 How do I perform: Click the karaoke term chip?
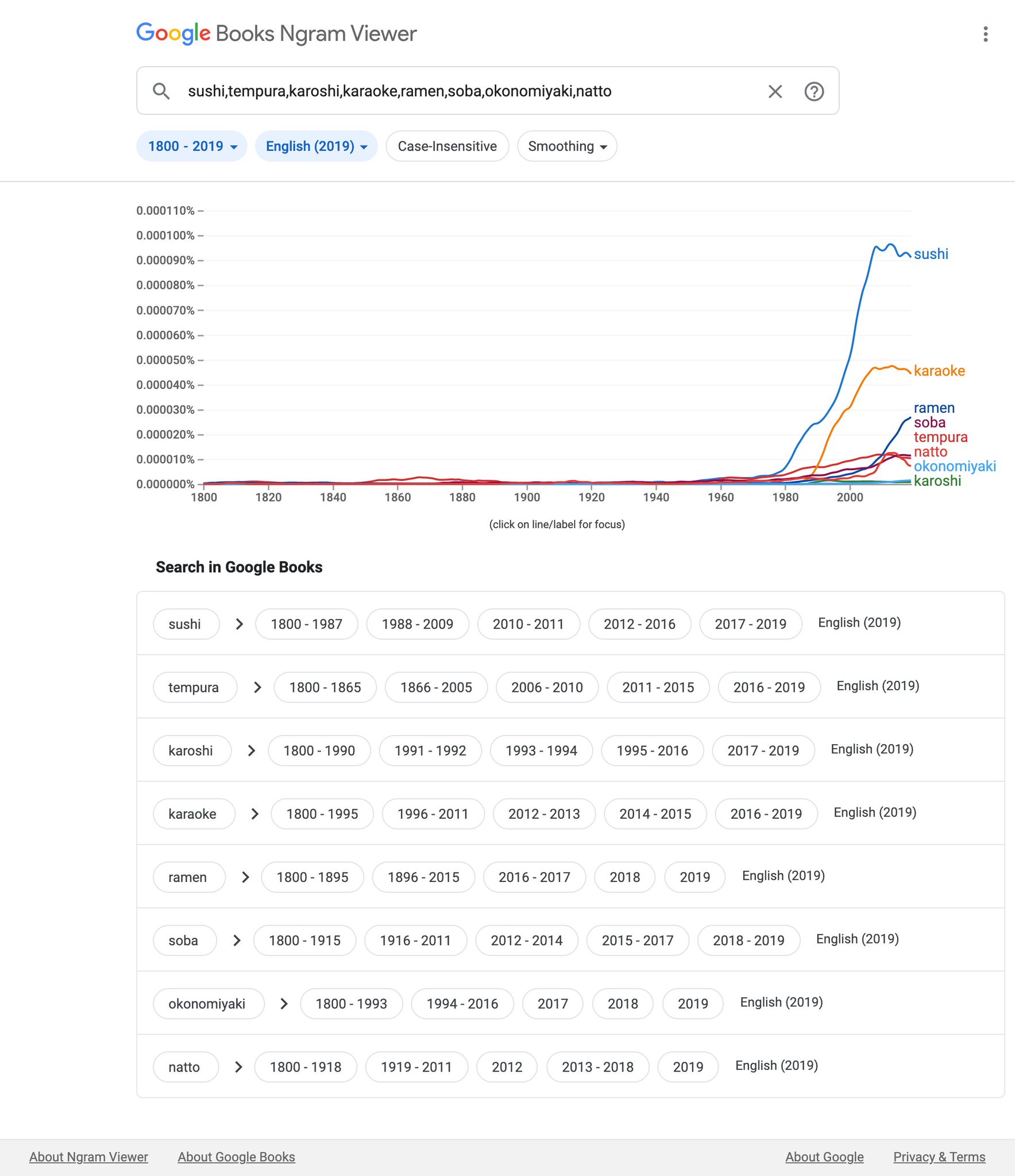(193, 814)
